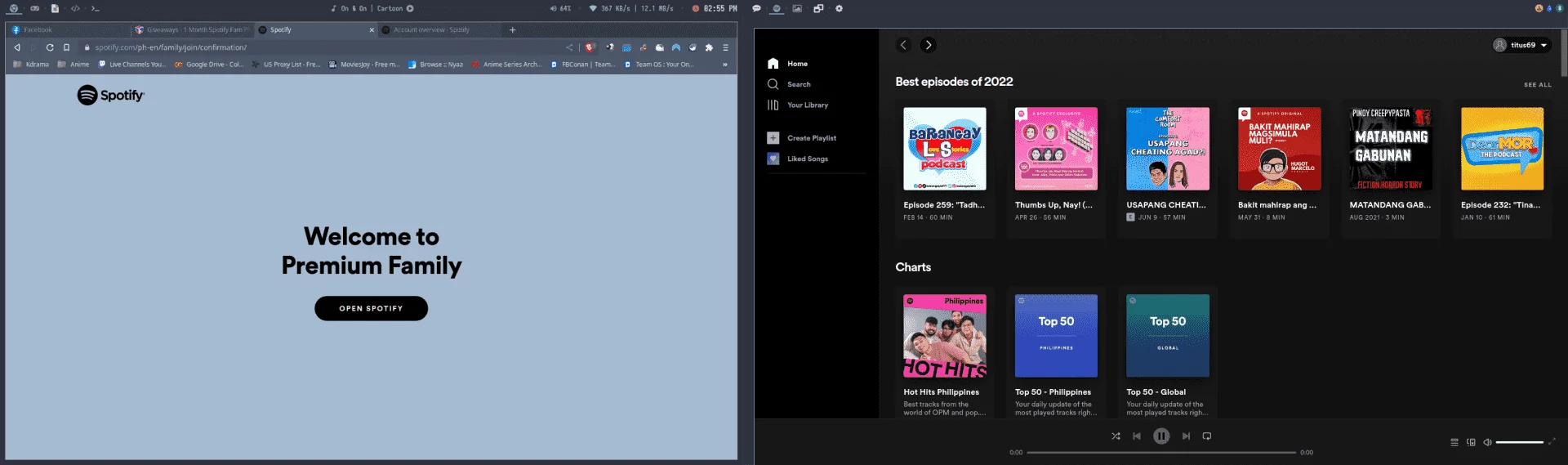
Task: Open connect to a device icon
Action: (x=1471, y=442)
